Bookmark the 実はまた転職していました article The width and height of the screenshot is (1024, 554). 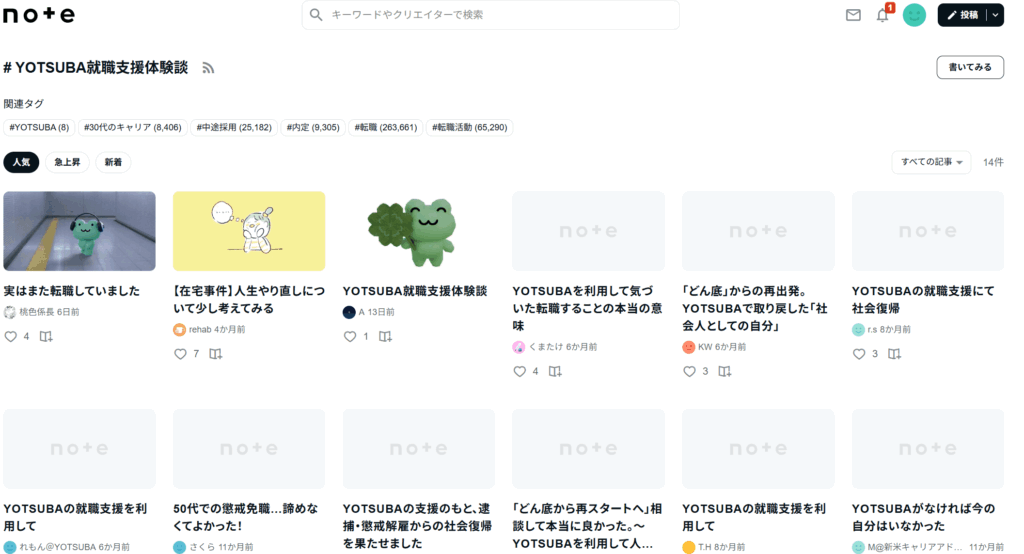(46, 336)
